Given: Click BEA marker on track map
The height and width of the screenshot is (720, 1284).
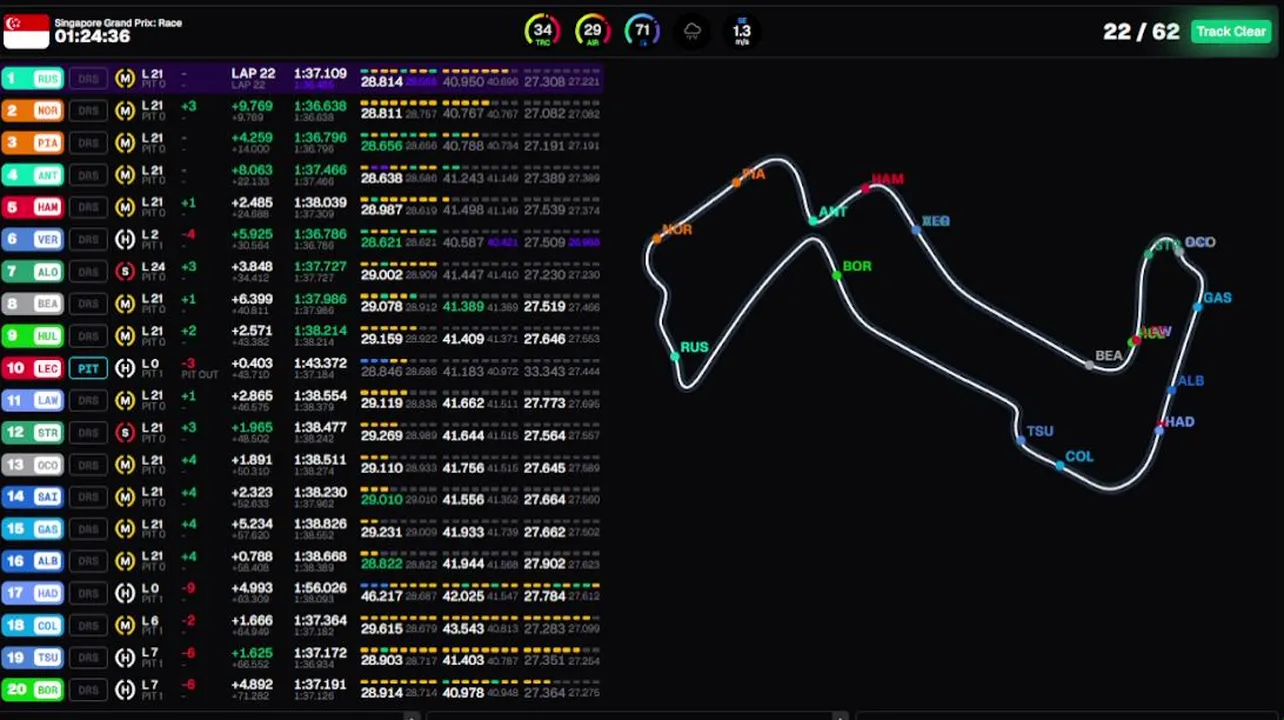Looking at the screenshot, I should pyautogui.click(x=1090, y=365).
